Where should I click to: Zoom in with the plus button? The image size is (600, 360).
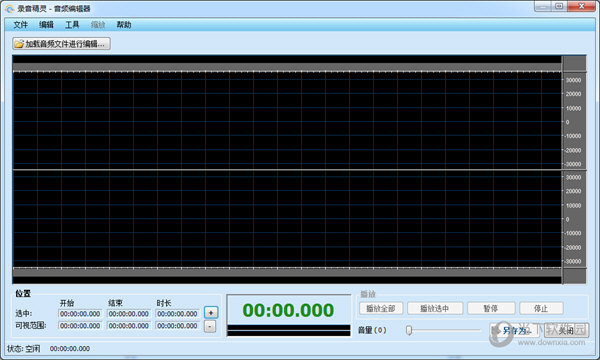[211, 313]
